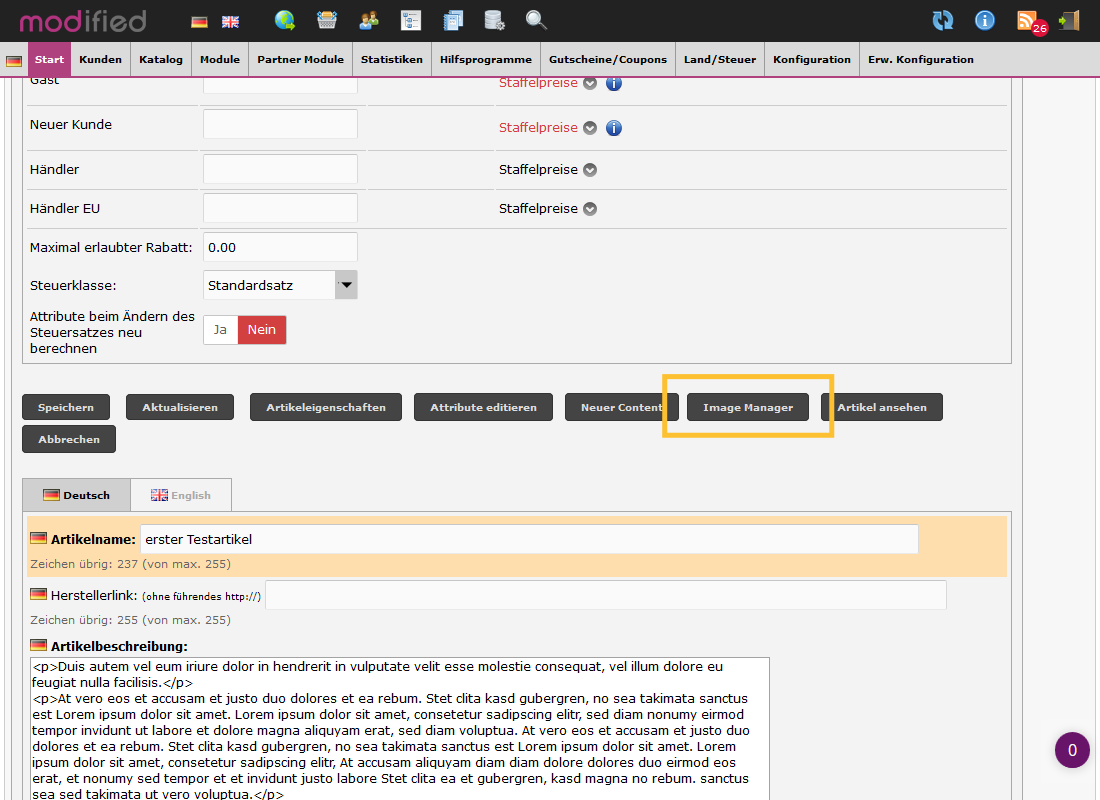Select the category tree icon in the toolbar

coord(411,20)
